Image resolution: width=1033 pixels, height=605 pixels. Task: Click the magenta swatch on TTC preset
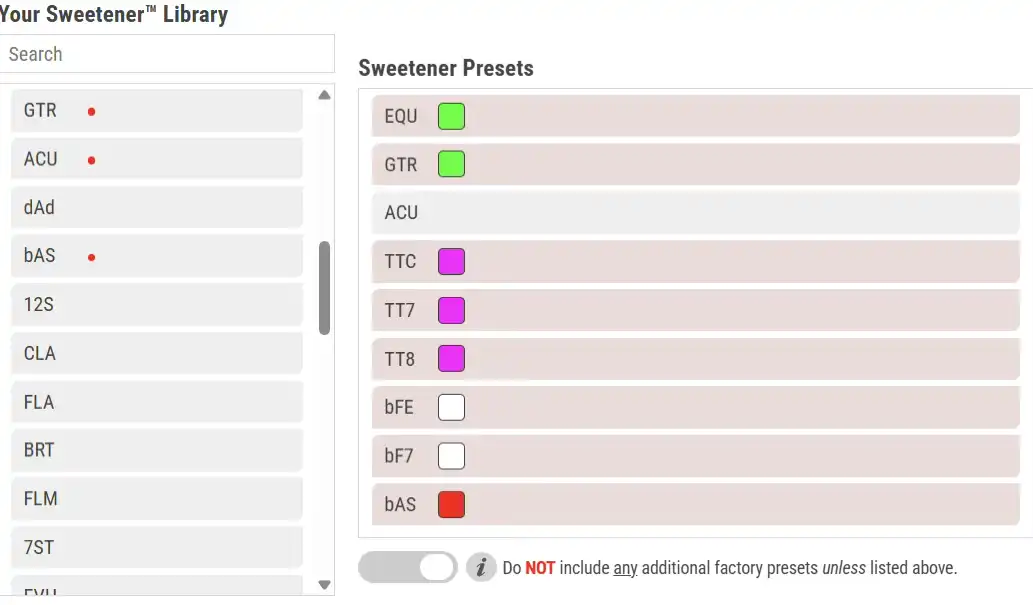point(451,262)
